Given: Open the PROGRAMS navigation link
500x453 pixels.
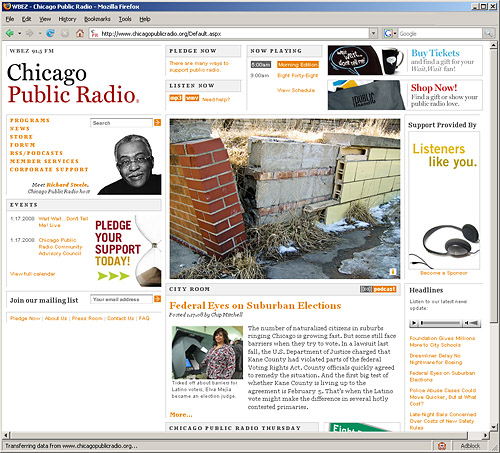Looking at the screenshot, I should (x=30, y=120).
